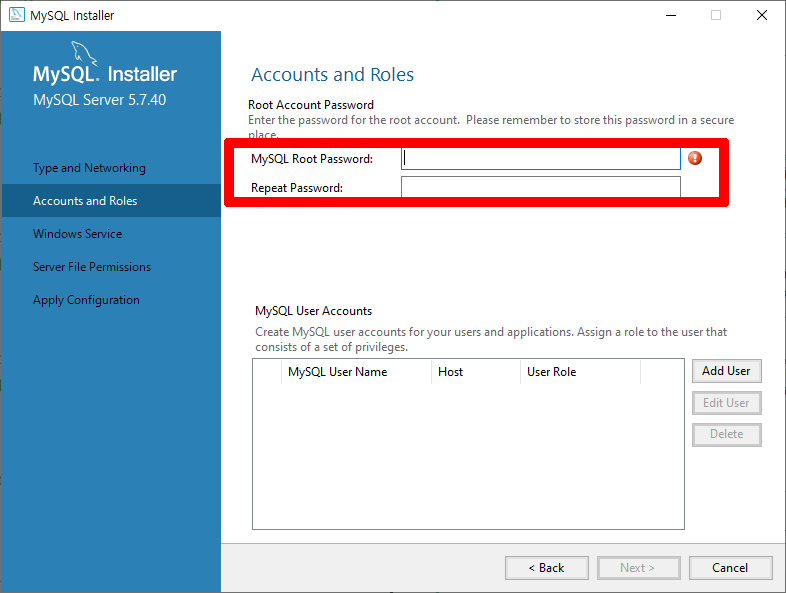Focus the Repeat Password field
Viewport: 786px width, 593px height.
[x=540, y=187]
